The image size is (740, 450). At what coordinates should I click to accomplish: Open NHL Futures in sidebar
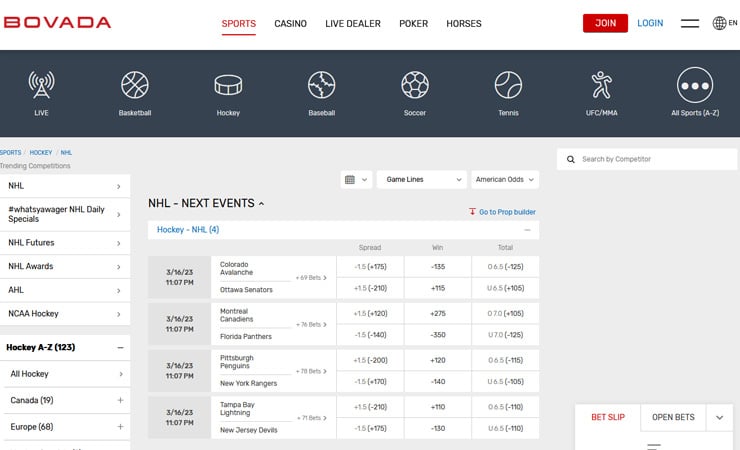coord(65,243)
